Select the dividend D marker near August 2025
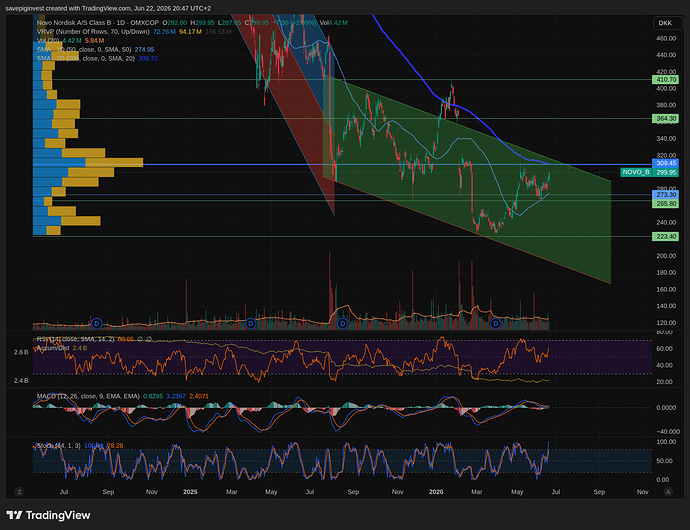Viewport: 690px width, 530px height. 342,324
